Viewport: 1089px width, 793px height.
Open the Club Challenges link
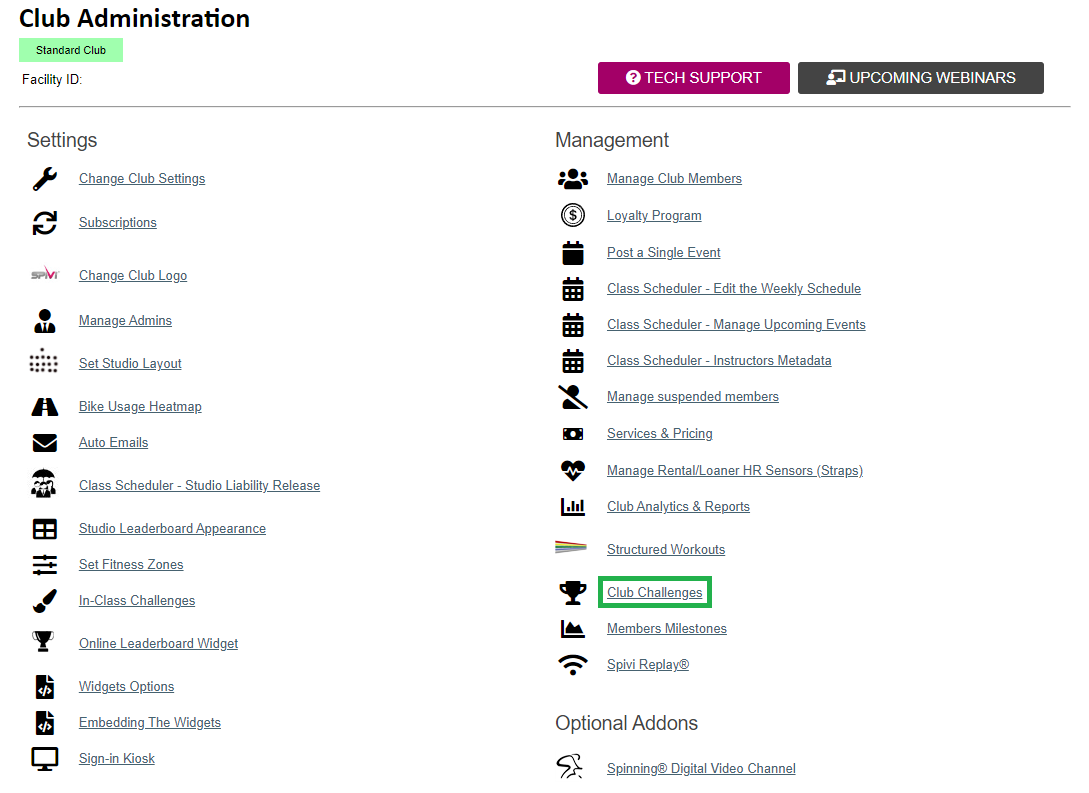[654, 592]
